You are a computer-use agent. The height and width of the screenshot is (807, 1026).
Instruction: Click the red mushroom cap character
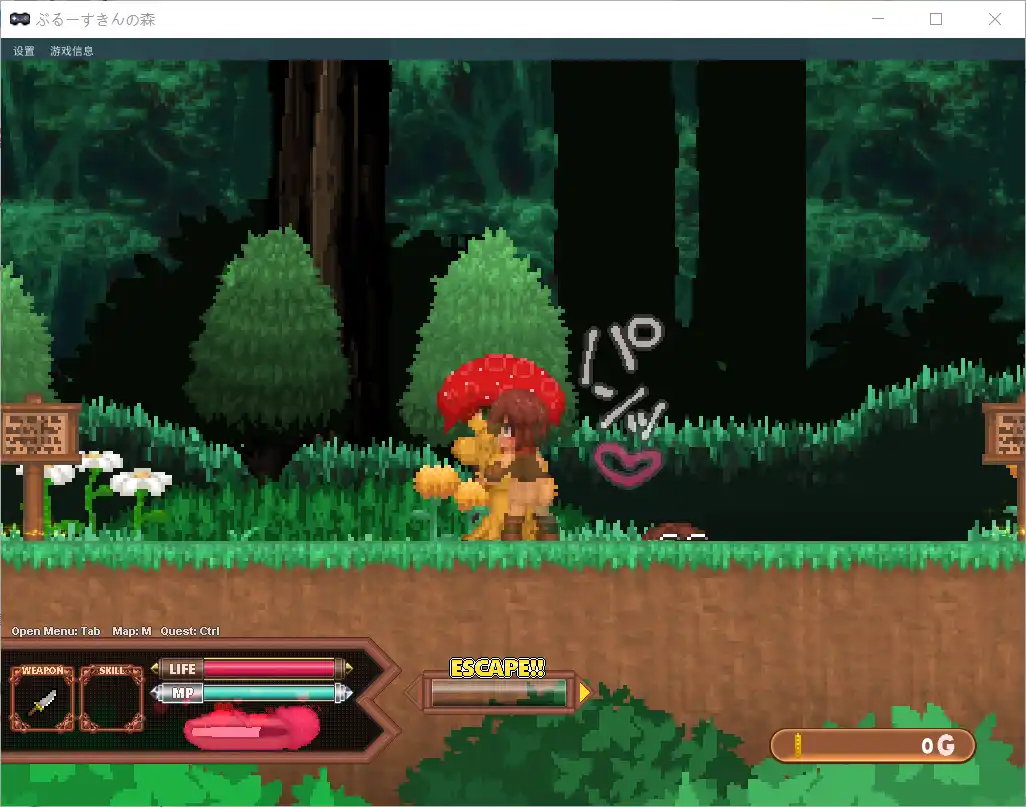pyautogui.click(x=501, y=391)
